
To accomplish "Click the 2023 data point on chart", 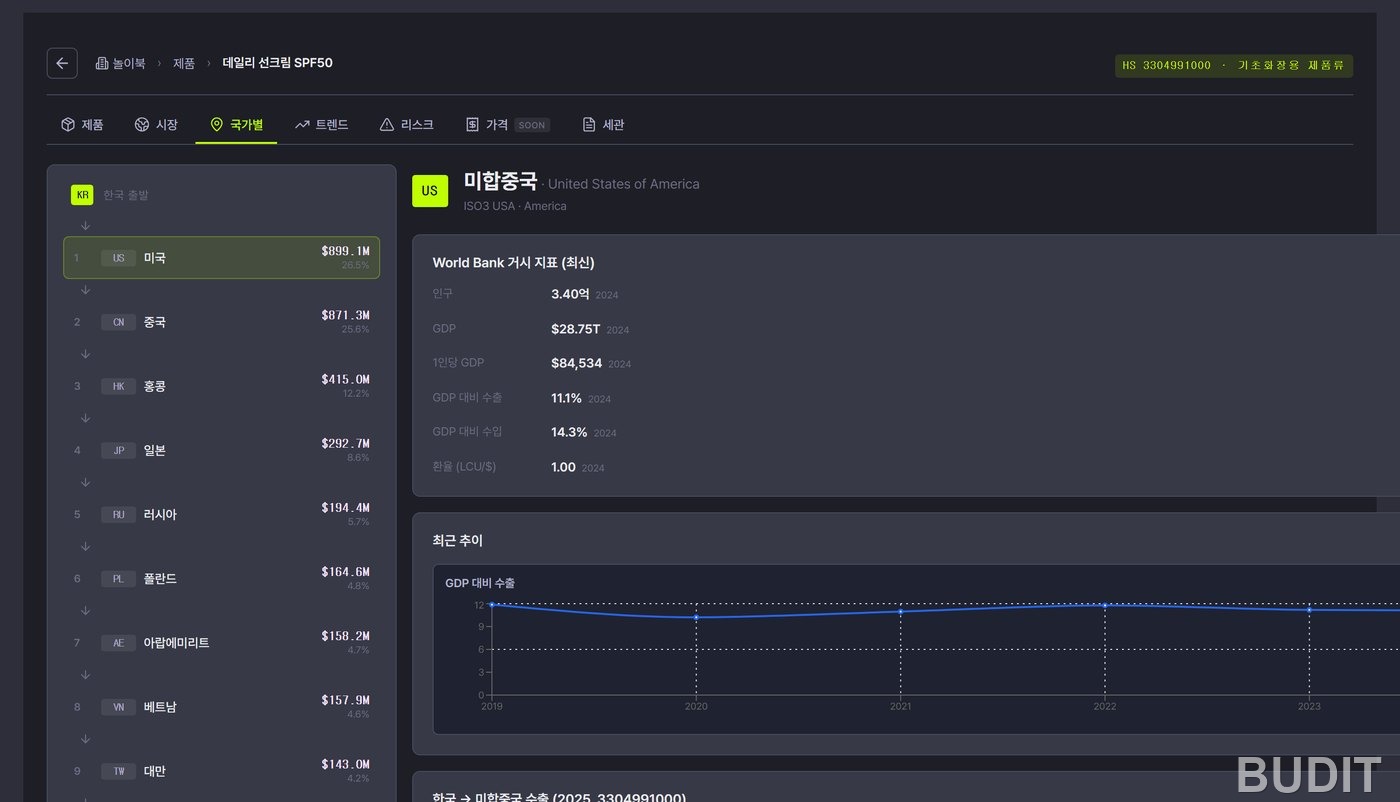I will (x=1309, y=609).
